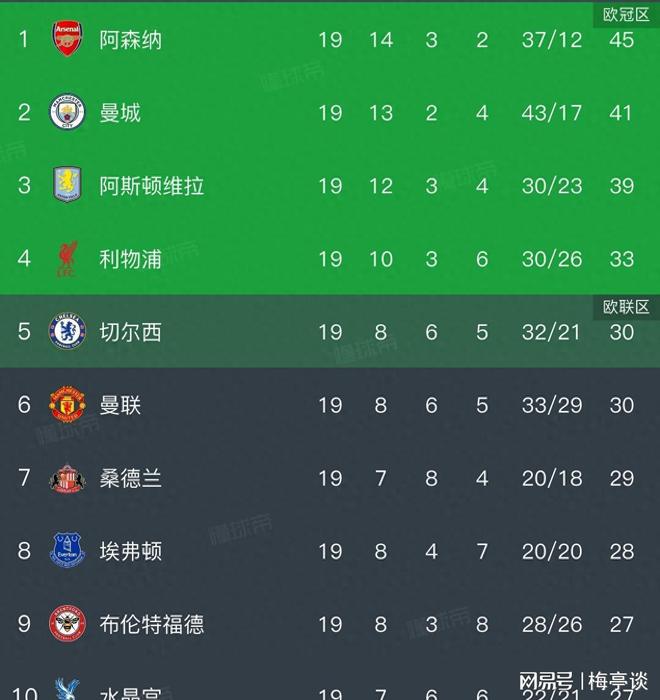Click the 切尔西 team name
660x700 pixels.
click(131, 332)
